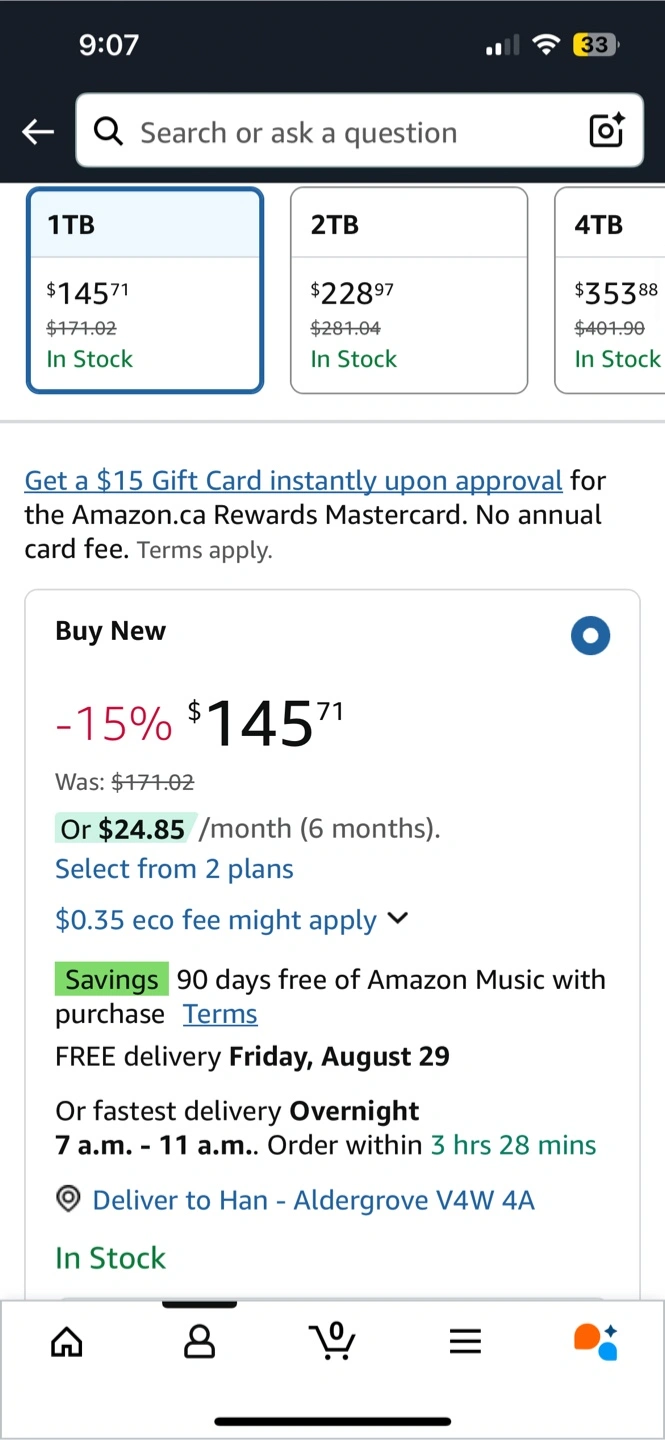
Task: Open Amazon Music savings Terms link
Action: click(220, 1014)
